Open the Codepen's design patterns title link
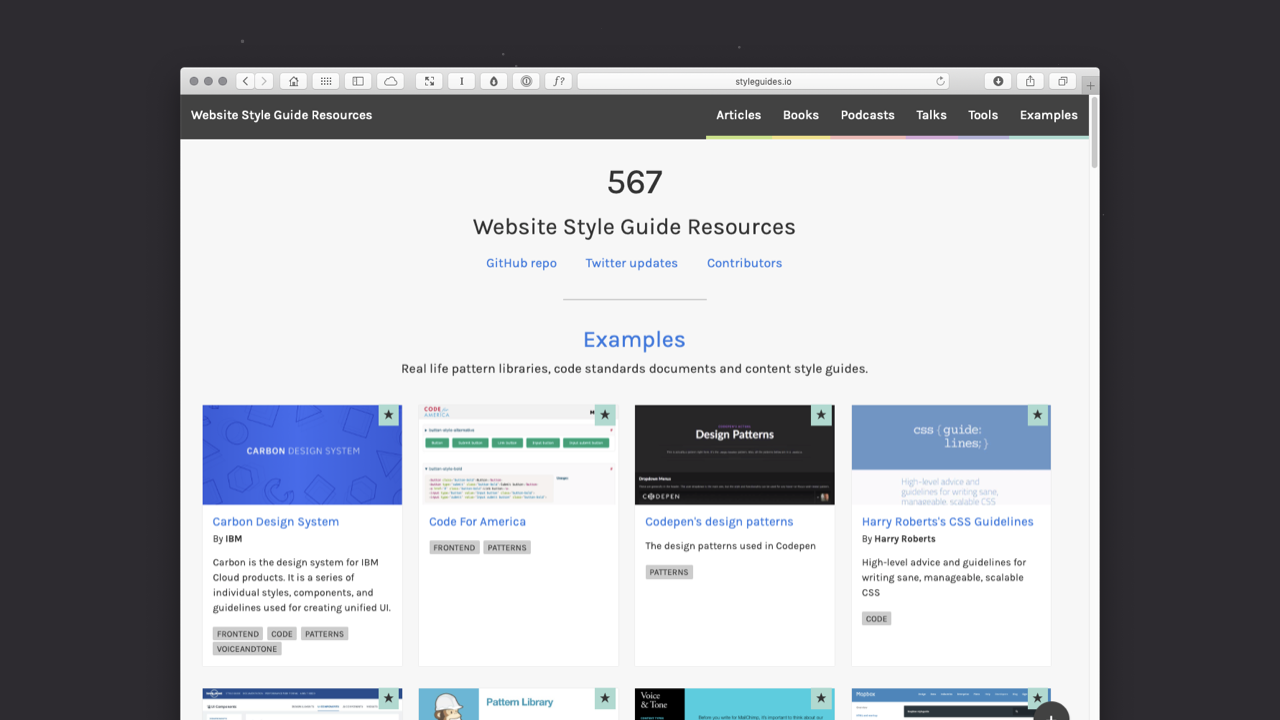Image resolution: width=1280 pixels, height=720 pixels. tap(719, 521)
